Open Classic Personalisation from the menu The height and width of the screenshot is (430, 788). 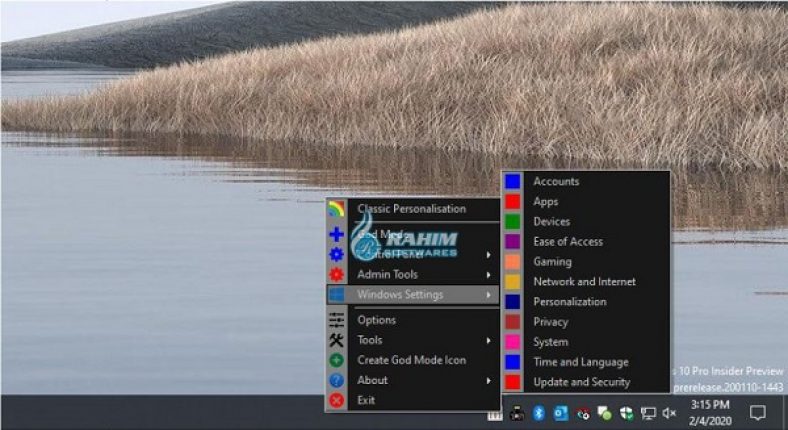412,209
